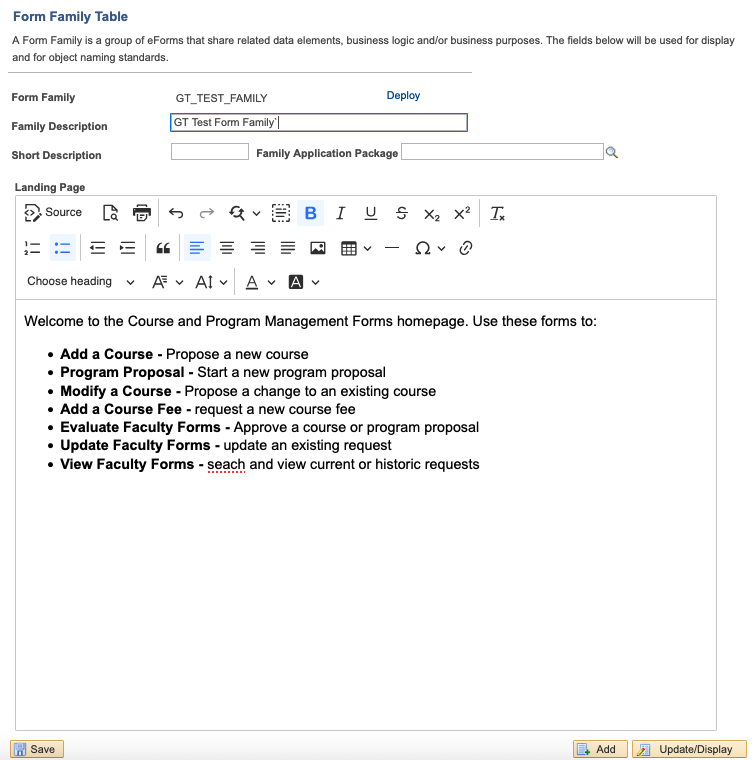
Task: Click the Add button
Action: 600,749
